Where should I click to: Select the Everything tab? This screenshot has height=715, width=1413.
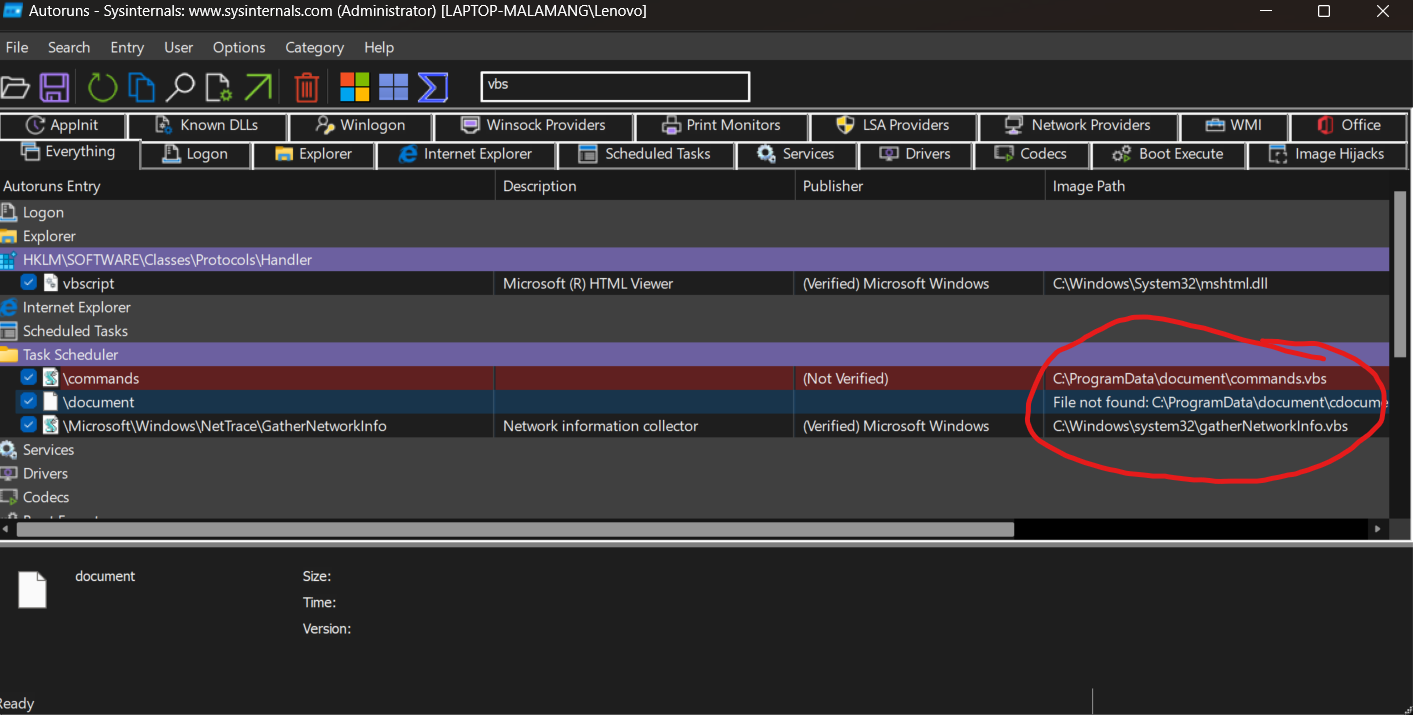pyautogui.click(x=68, y=152)
